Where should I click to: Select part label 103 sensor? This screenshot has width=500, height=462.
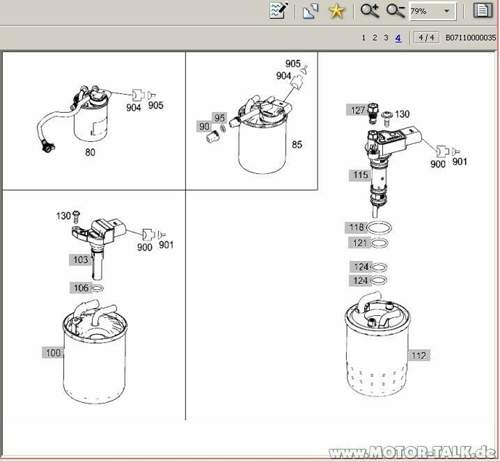coord(80,260)
